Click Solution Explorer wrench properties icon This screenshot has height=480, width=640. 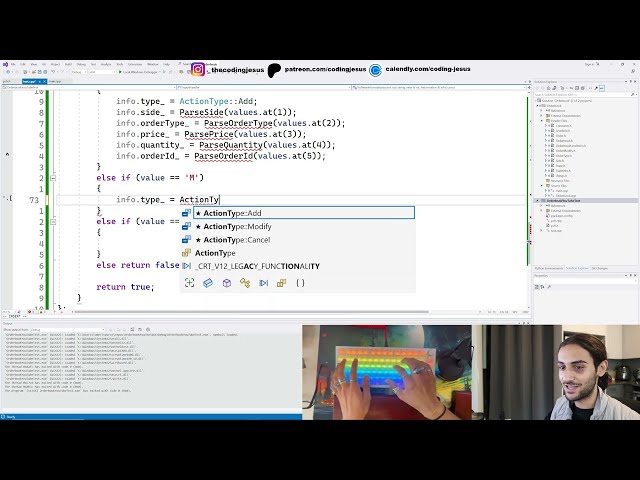tap(596, 88)
